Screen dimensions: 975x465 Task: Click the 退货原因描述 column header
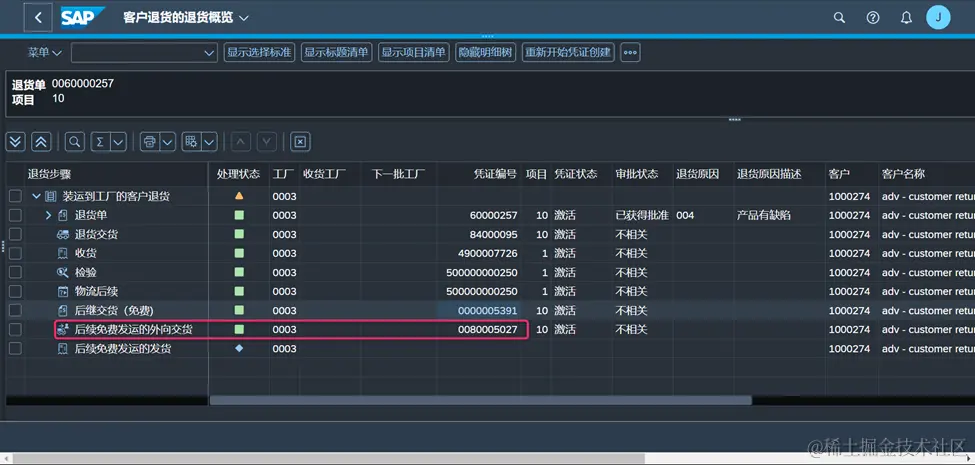tap(779, 174)
